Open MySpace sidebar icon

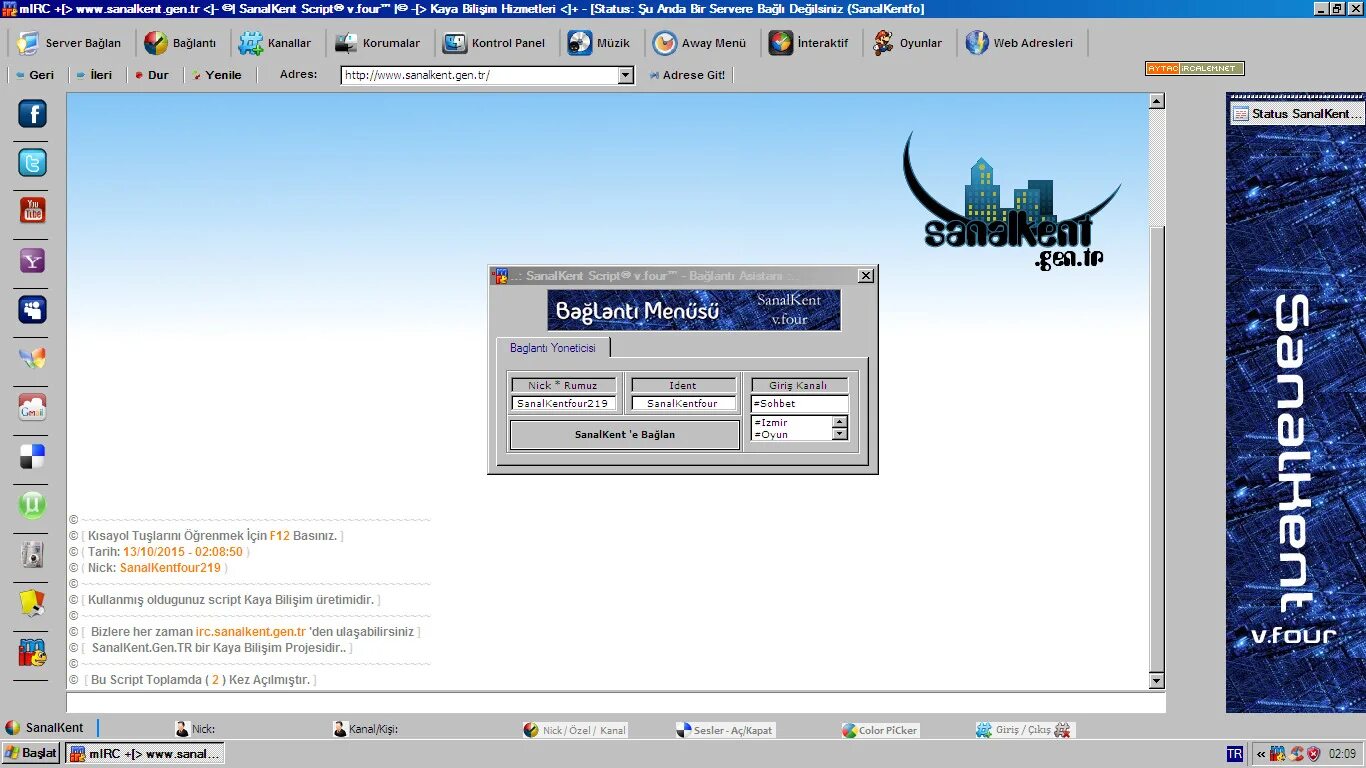(33, 310)
